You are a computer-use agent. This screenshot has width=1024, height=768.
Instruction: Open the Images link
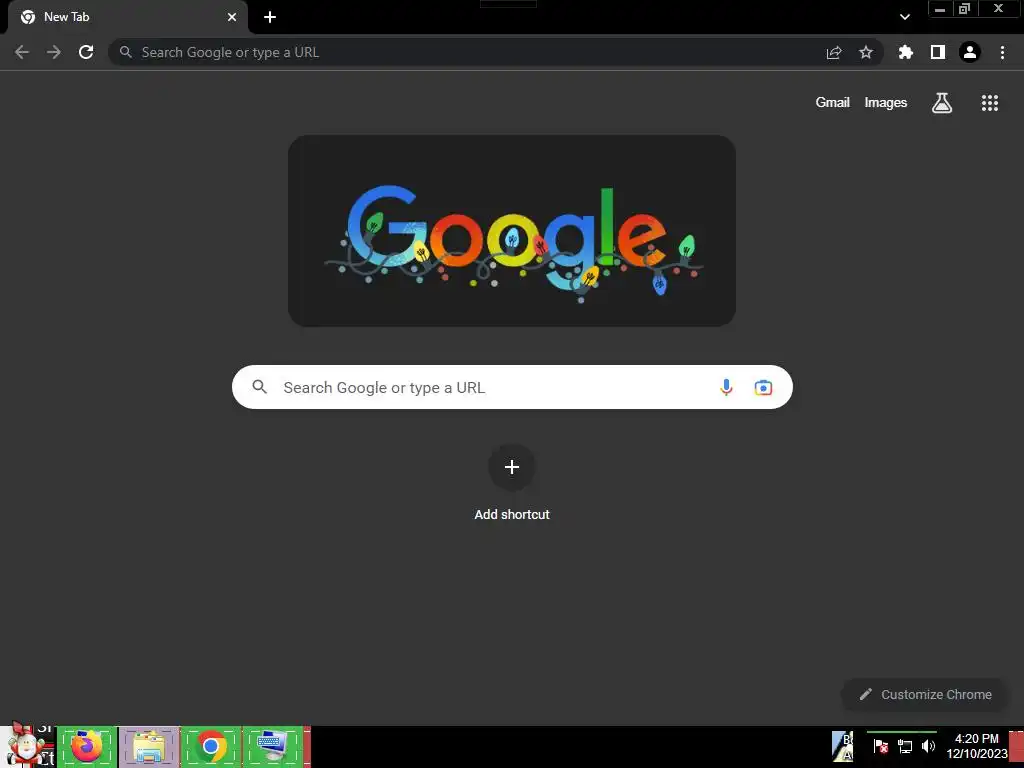pos(886,103)
